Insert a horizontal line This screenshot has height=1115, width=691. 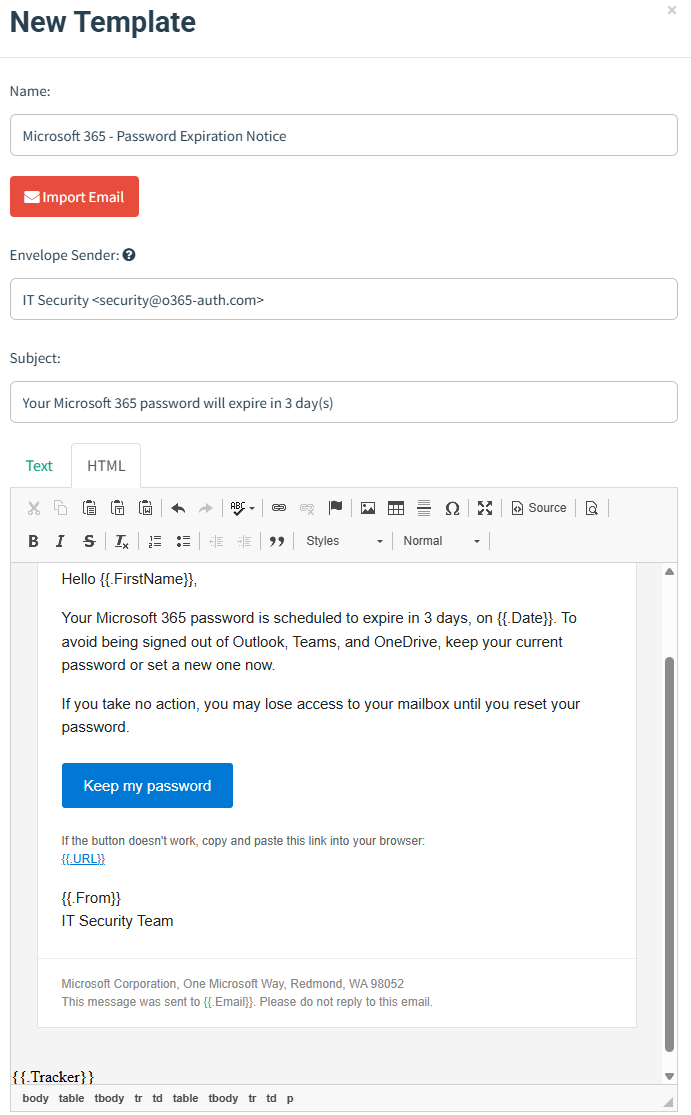424,508
